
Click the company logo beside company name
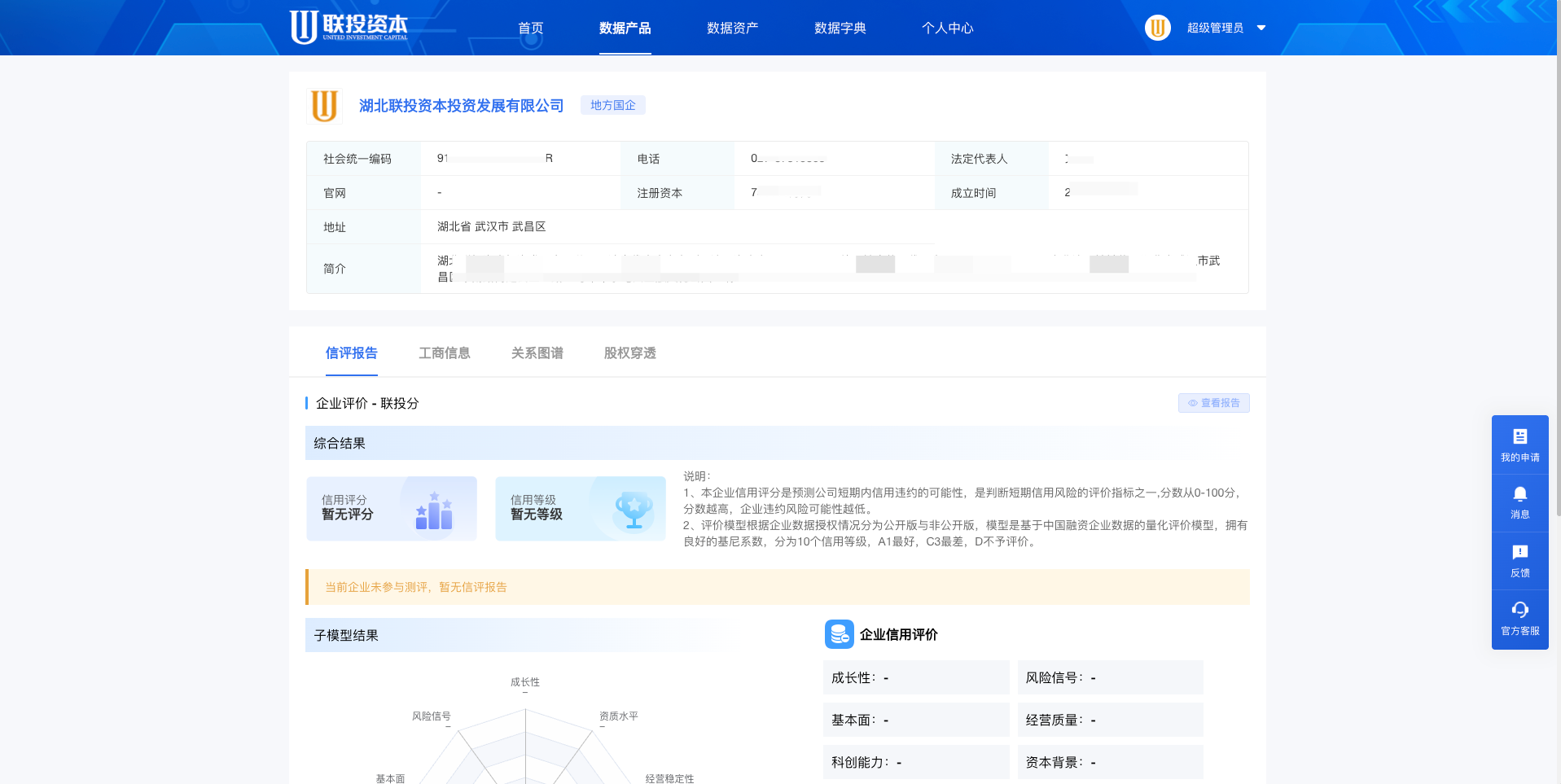coord(324,106)
